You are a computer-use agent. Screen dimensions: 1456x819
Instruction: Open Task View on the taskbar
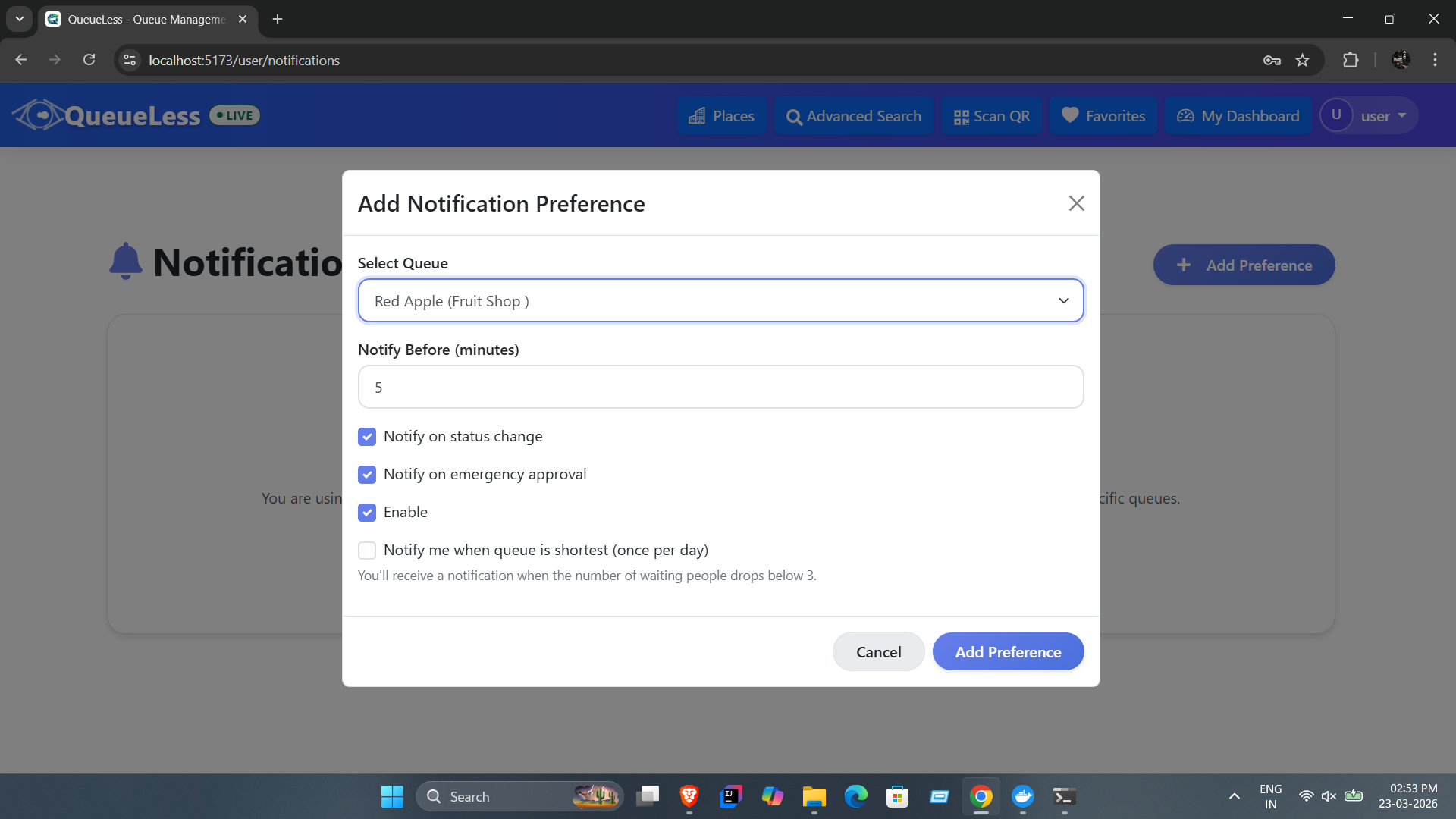[x=648, y=796]
